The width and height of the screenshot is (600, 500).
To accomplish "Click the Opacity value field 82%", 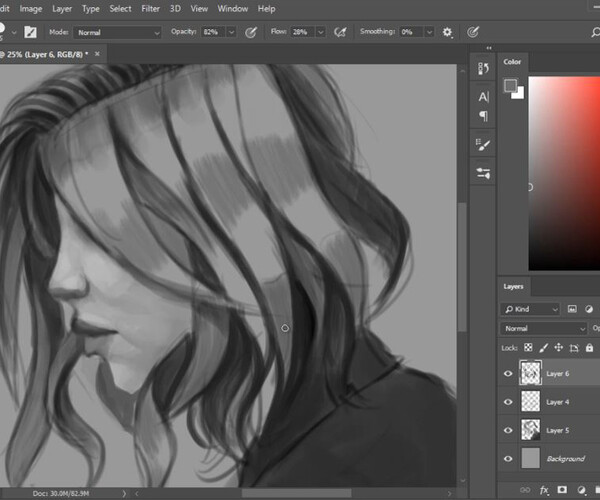I will tap(213, 33).
